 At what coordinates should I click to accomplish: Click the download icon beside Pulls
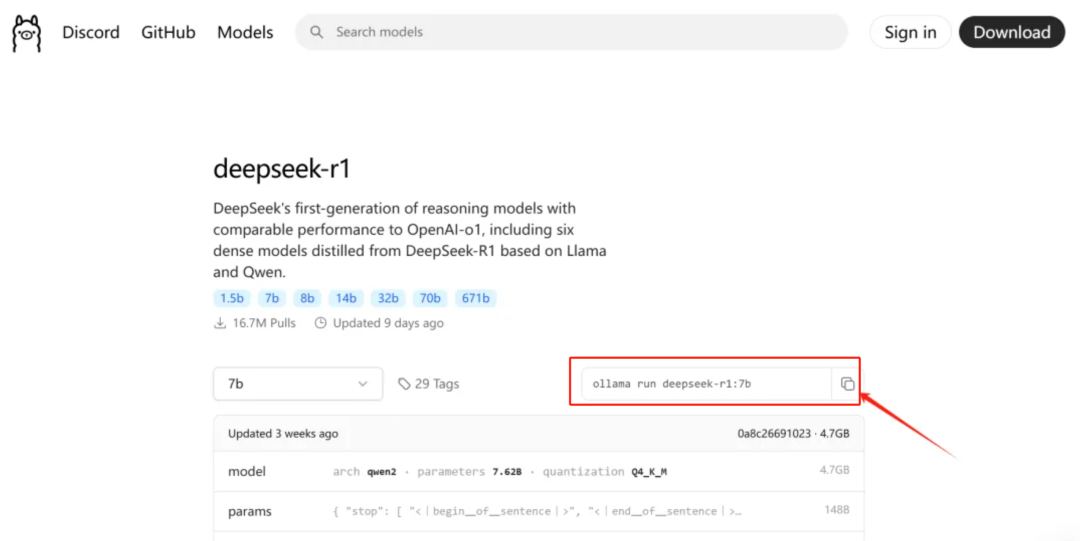[220, 323]
